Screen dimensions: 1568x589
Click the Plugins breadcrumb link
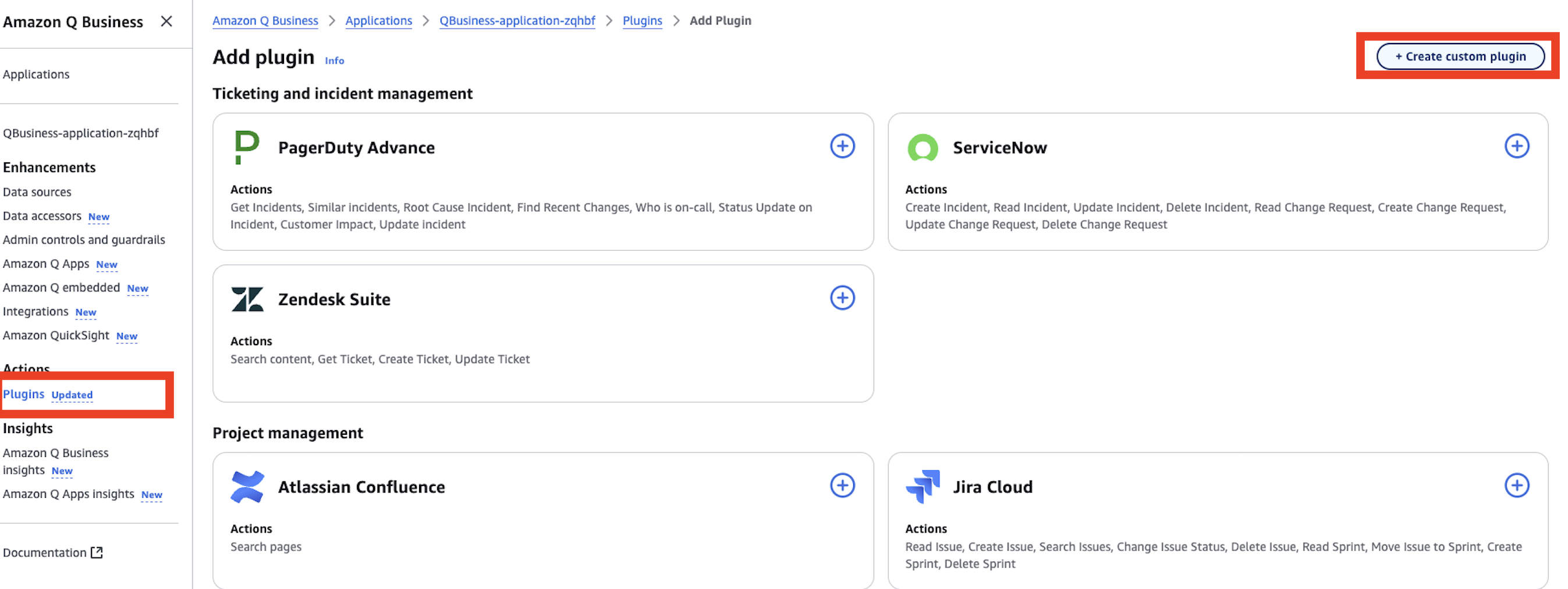(x=641, y=21)
